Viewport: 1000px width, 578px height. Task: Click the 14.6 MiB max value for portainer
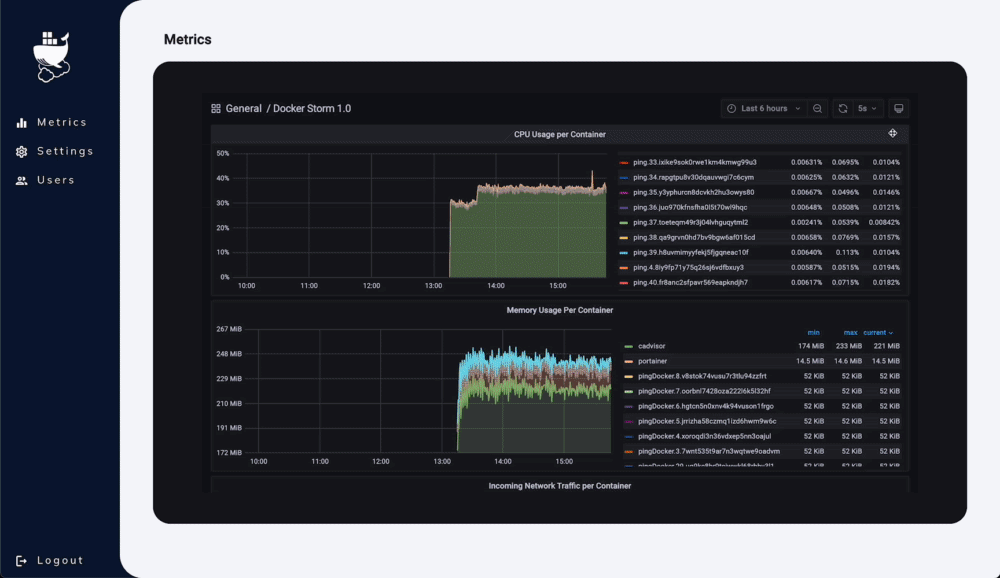[x=848, y=361]
